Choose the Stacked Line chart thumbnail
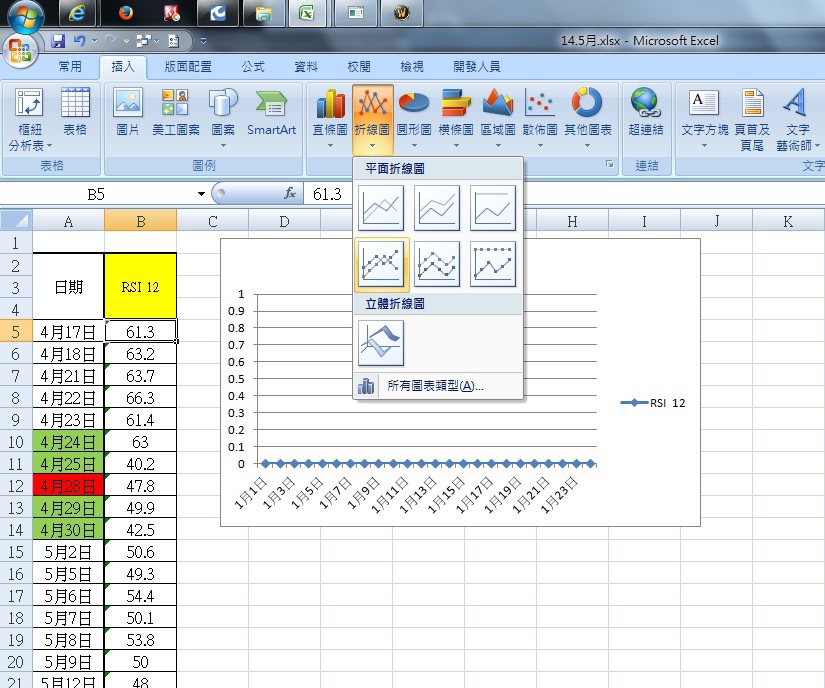This screenshot has height=688, width=825. (x=437, y=208)
